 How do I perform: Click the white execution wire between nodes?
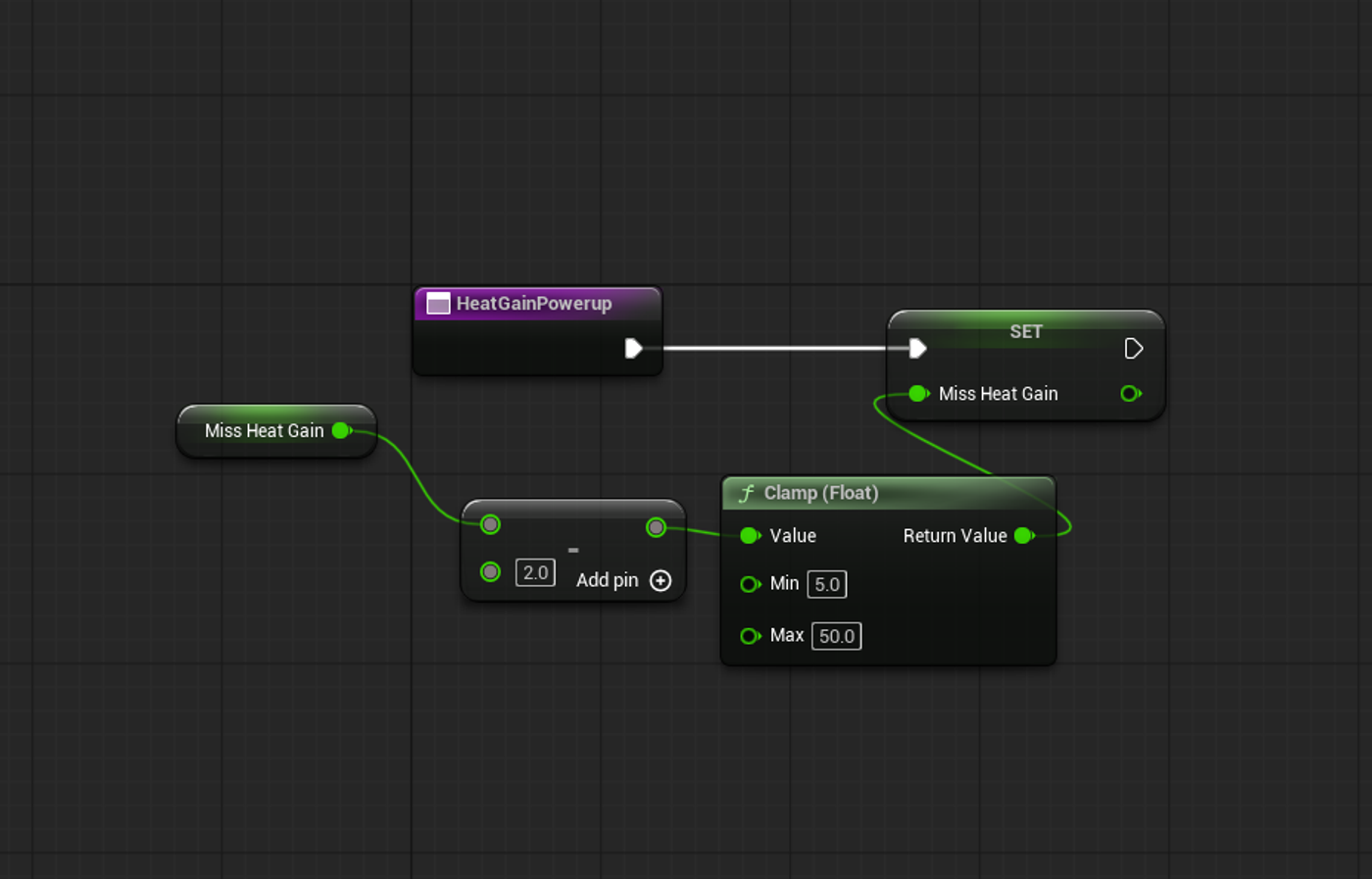click(x=774, y=348)
